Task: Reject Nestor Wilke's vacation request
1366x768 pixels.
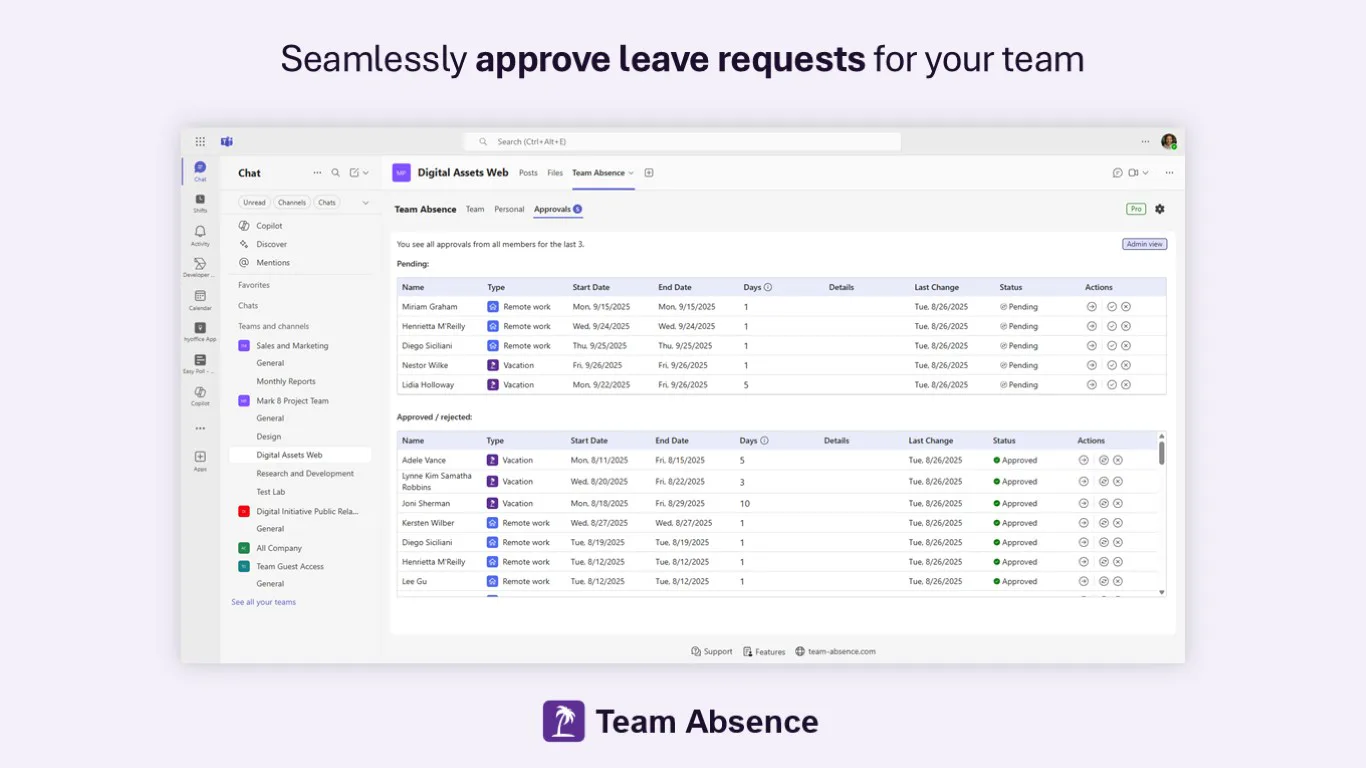Action: [1126, 365]
